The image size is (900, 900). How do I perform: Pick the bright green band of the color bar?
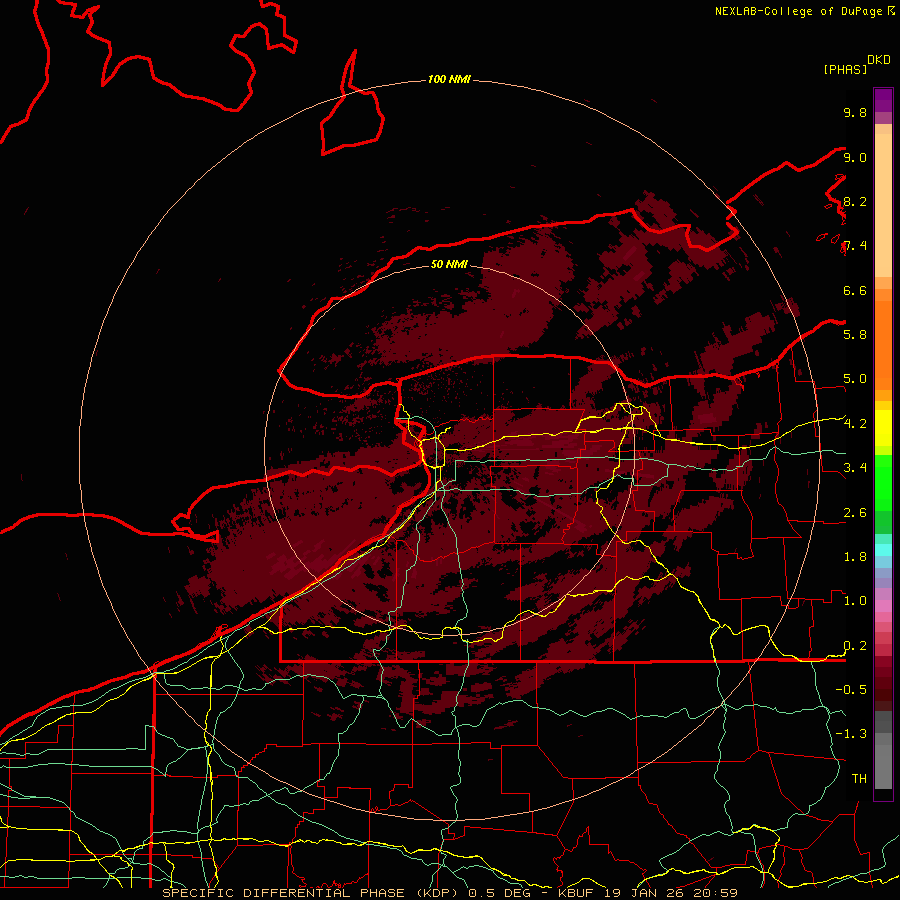point(883,482)
